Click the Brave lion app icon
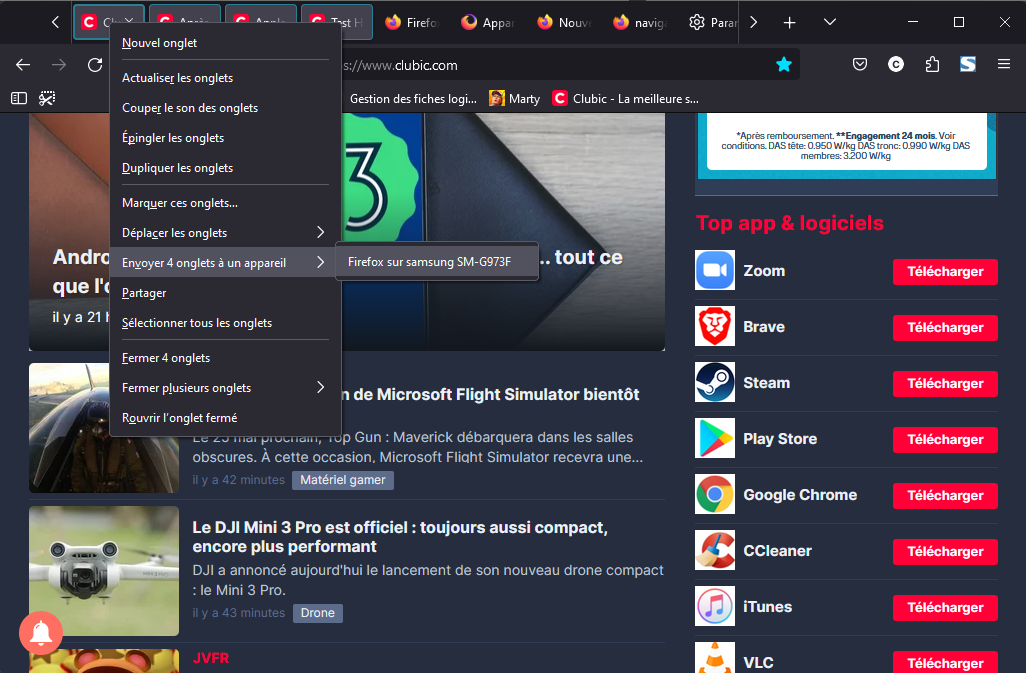 tap(715, 326)
